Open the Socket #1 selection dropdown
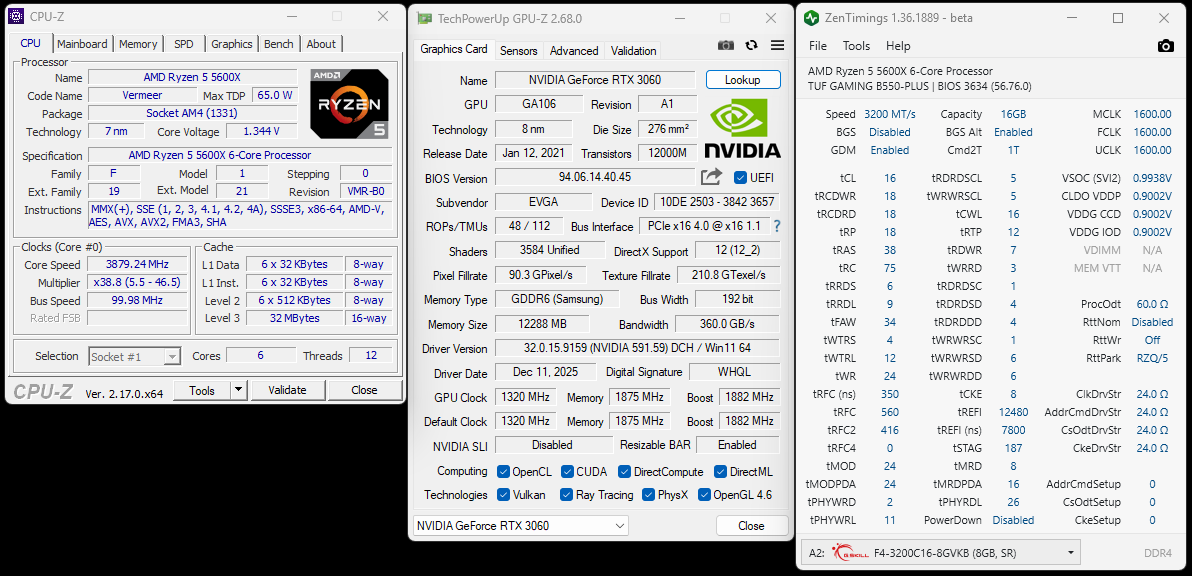Image resolution: width=1192 pixels, height=576 pixels. (135, 356)
